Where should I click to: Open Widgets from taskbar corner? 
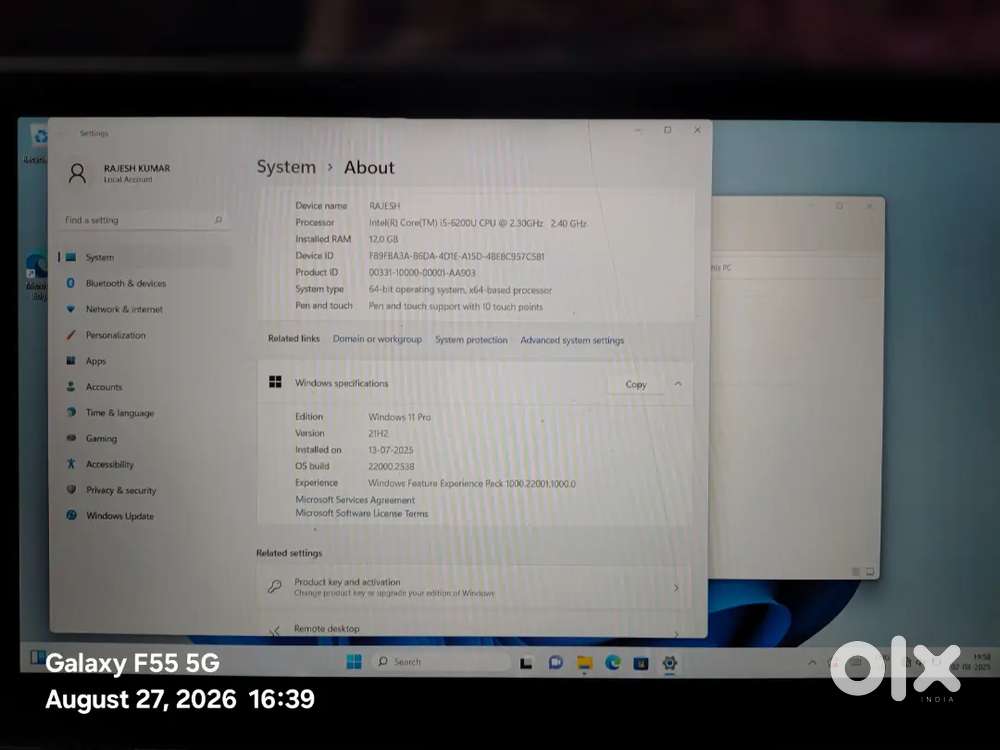[37, 658]
